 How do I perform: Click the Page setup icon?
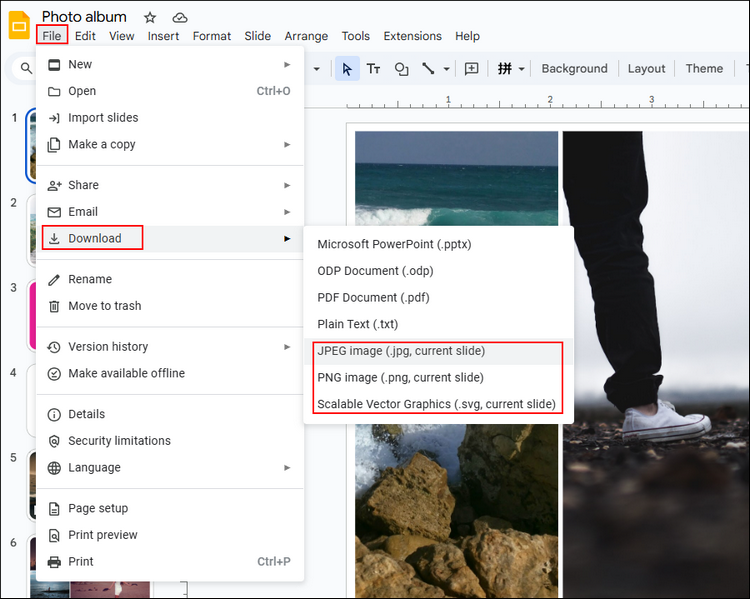tap(54, 509)
